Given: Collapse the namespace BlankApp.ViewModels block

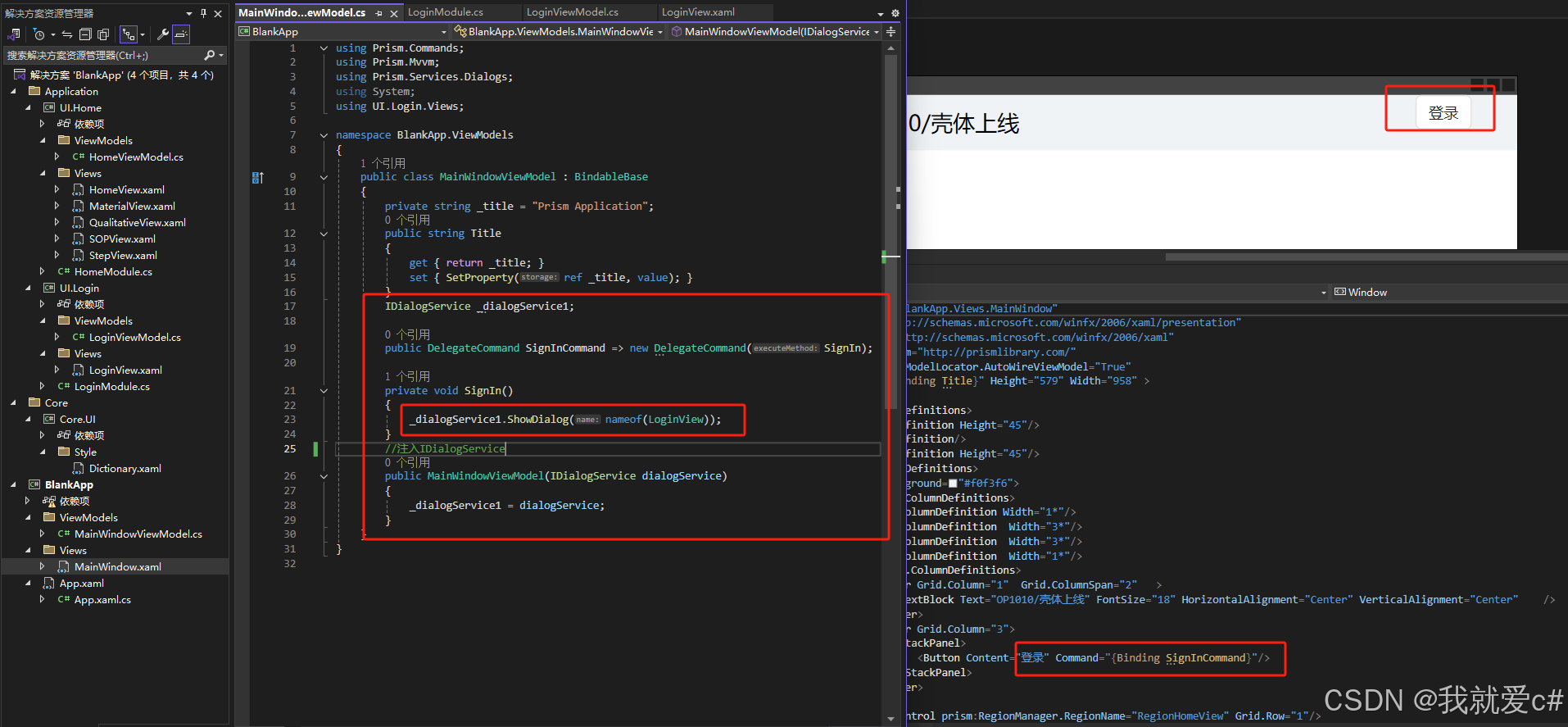Looking at the screenshot, I should [x=324, y=135].
